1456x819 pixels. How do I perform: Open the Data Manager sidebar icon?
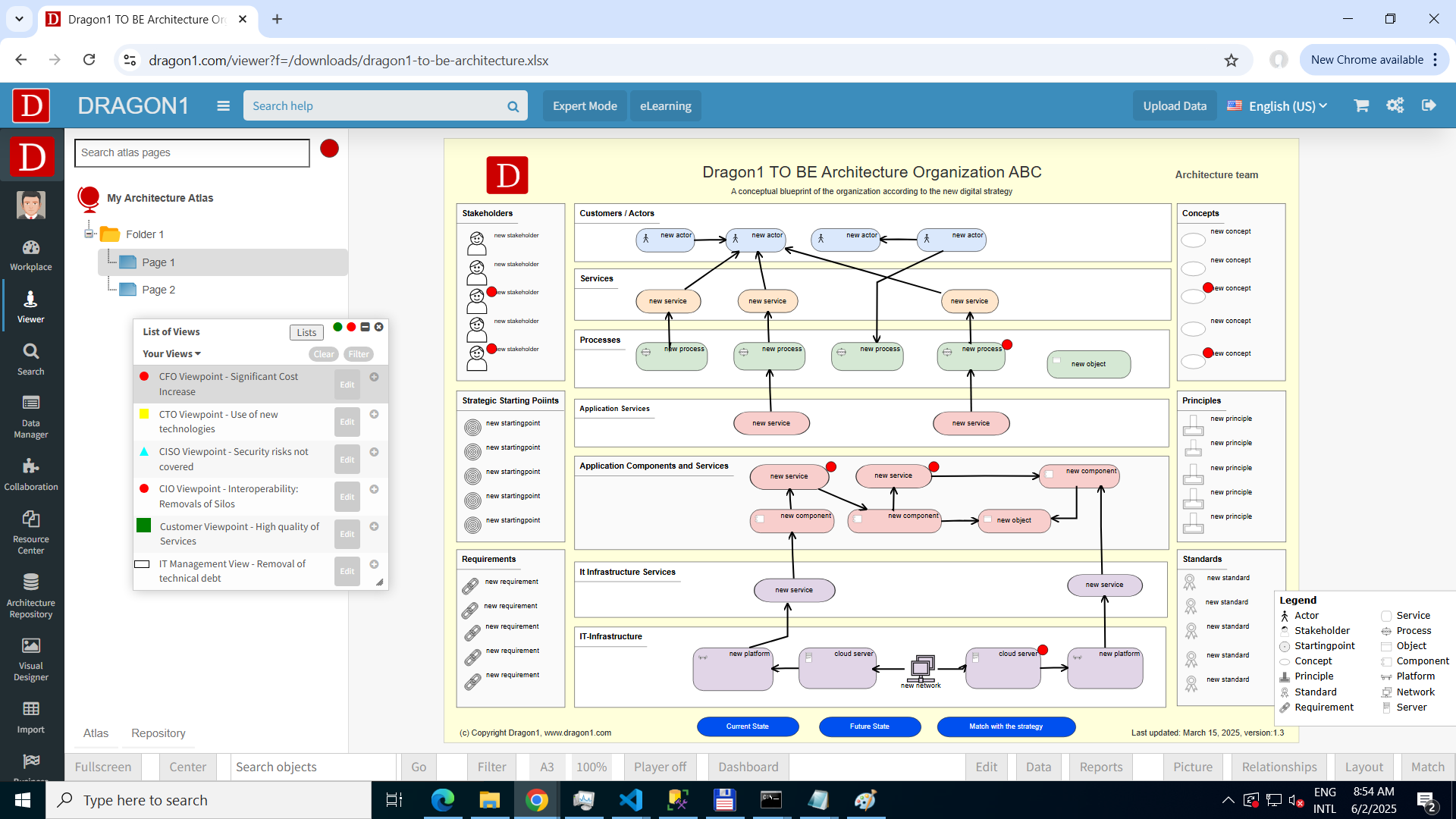(31, 417)
